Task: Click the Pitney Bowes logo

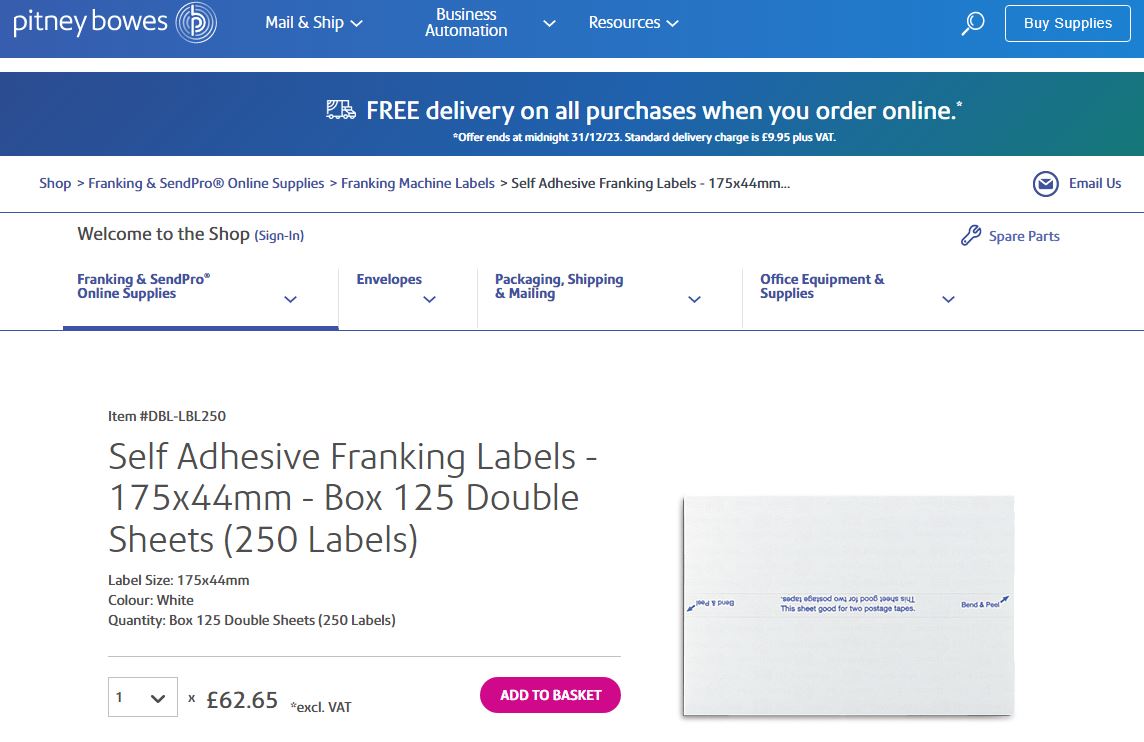Action: click(x=114, y=23)
